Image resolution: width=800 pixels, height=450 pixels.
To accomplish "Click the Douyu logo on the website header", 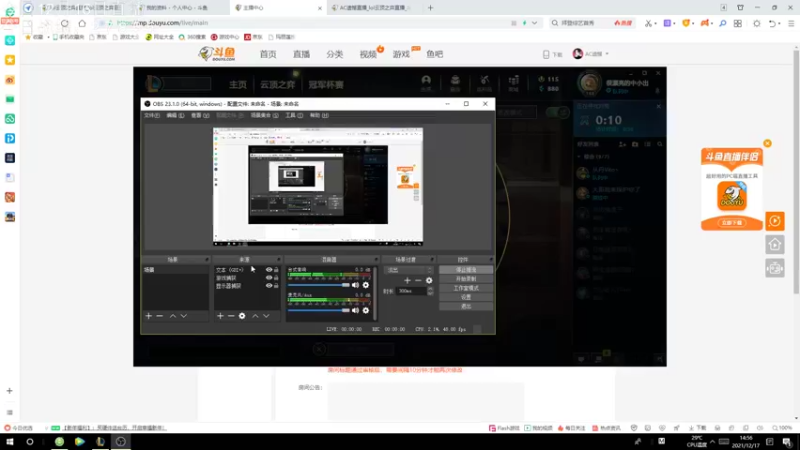I will pyautogui.click(x=217, y=54).
